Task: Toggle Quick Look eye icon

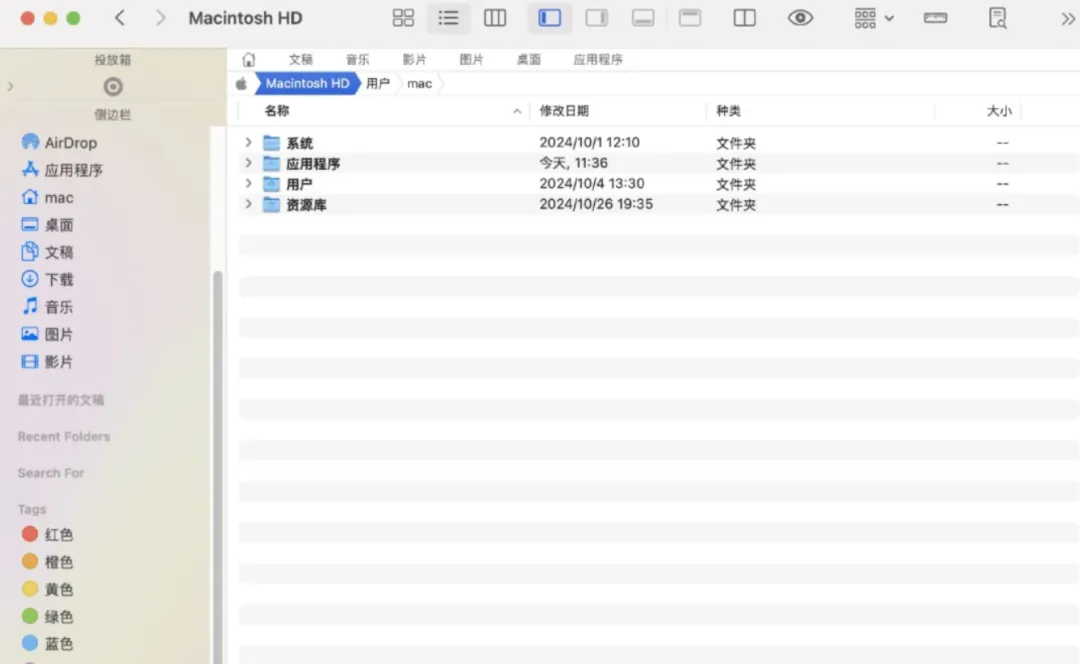Action: pos(800,18)
